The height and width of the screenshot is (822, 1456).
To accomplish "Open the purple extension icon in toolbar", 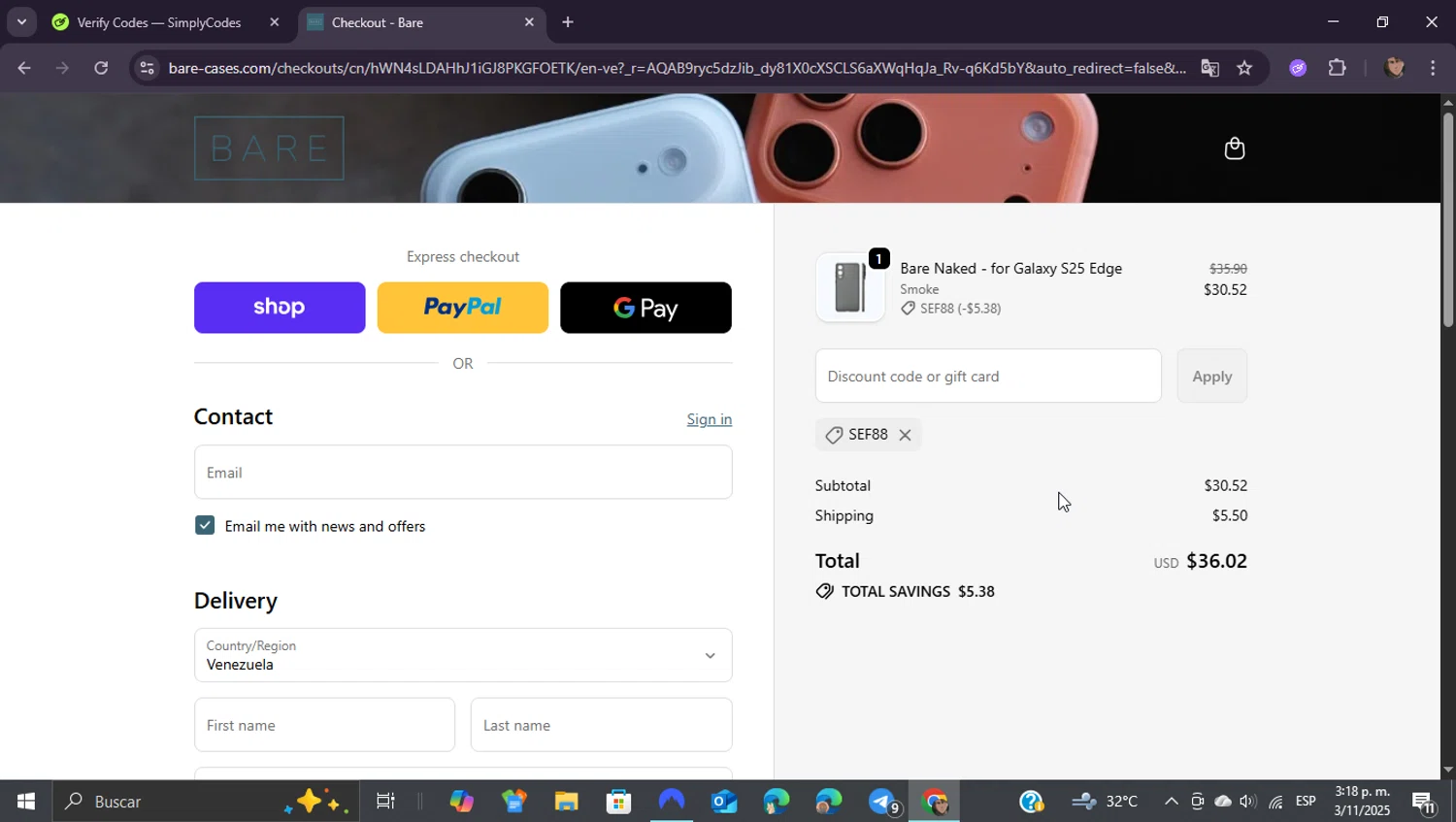I will [x=1298, y=68].
